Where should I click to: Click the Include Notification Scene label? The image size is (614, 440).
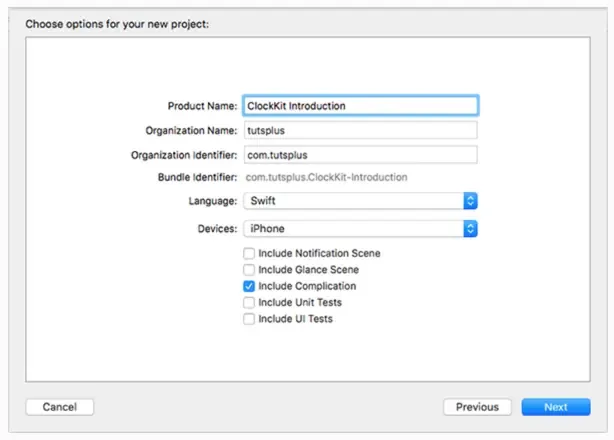pos(319,253)
